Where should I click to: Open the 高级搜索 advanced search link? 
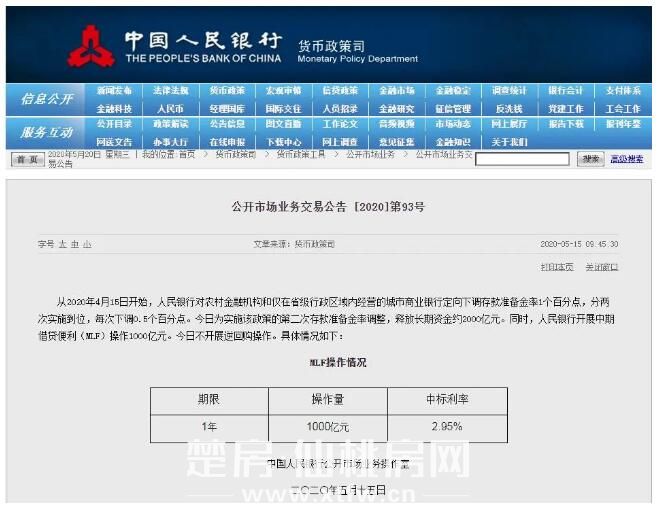(627, 159)
